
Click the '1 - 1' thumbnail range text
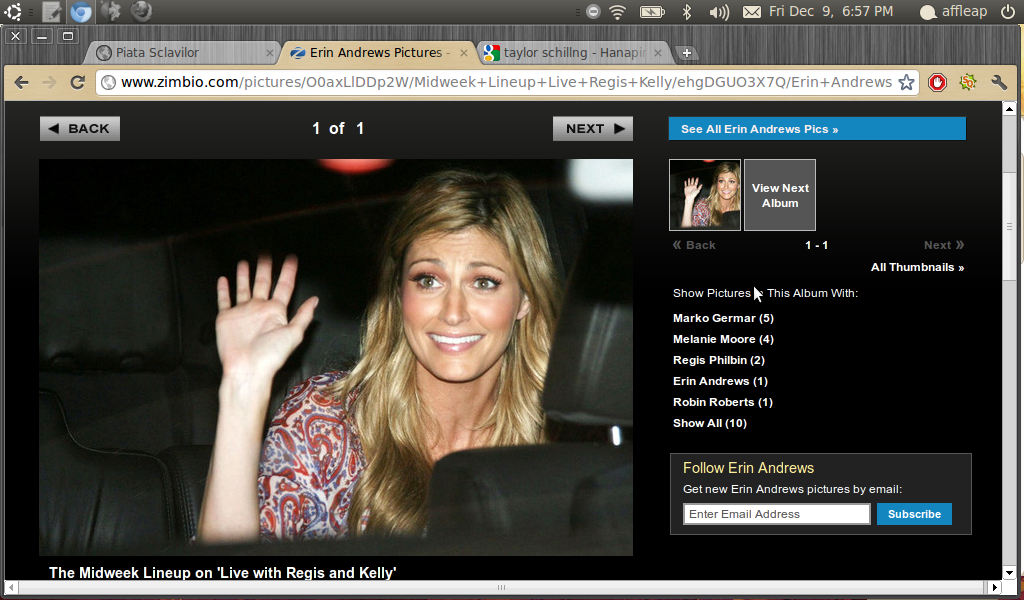click(816, 245)
